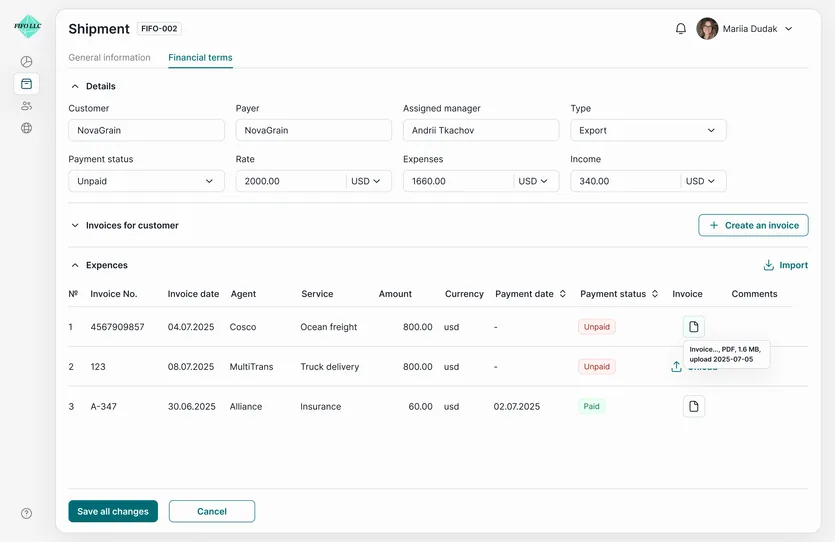Click upload icon in MultiTrans row
This screenshot has width=835, height=542.
point(676,366)
